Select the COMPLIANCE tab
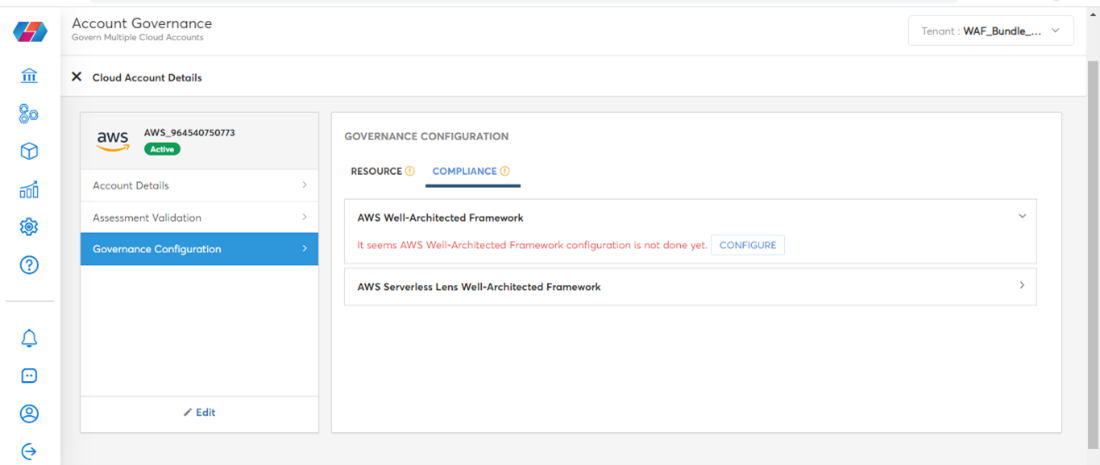 tap(464, 171)
